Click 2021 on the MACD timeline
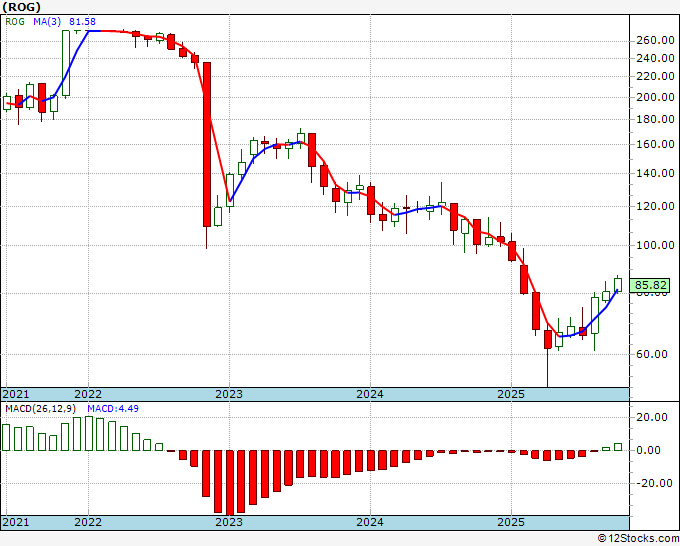 point(16,522)
